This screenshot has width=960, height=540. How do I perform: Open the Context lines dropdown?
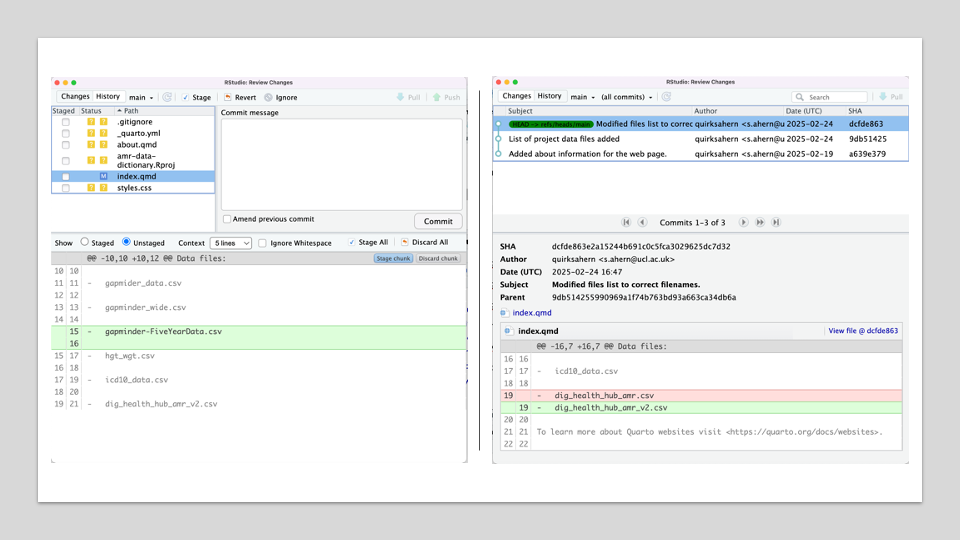pos(231,243)
